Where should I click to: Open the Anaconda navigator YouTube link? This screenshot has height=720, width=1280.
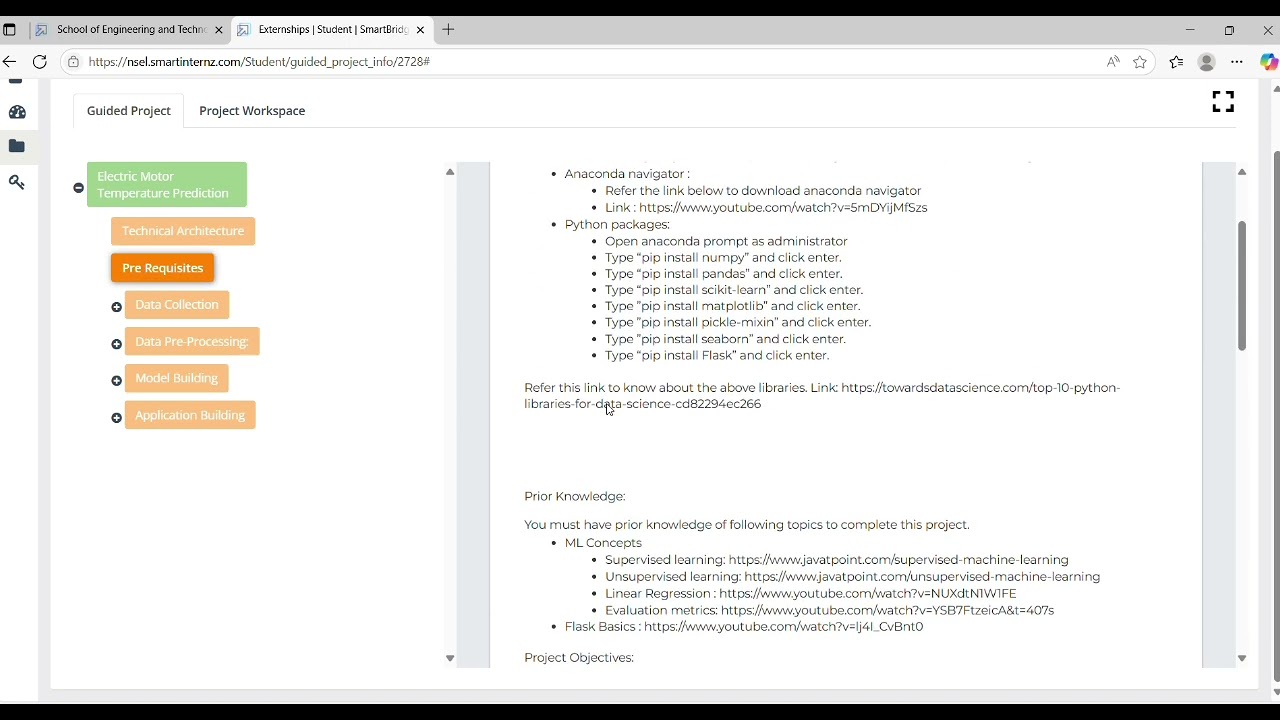783,208
